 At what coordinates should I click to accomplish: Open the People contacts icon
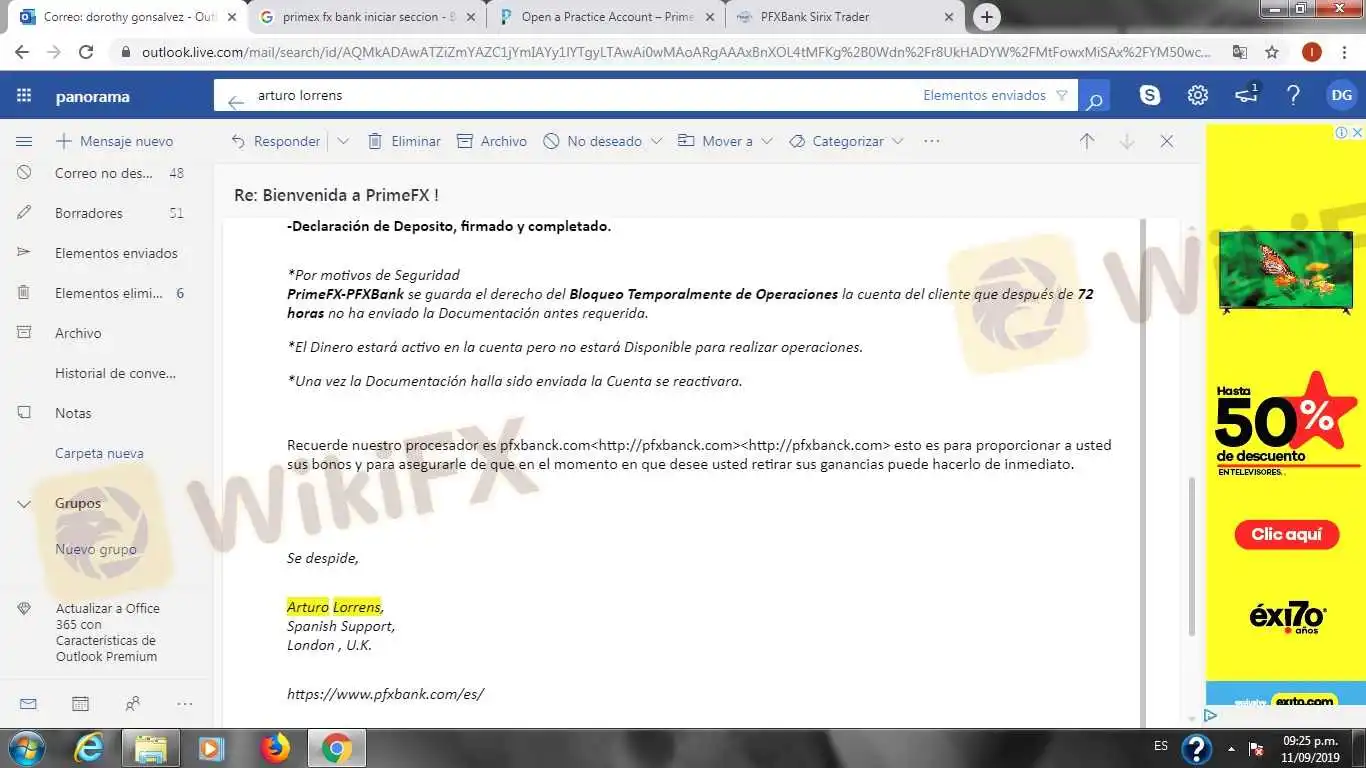(132, 704)
